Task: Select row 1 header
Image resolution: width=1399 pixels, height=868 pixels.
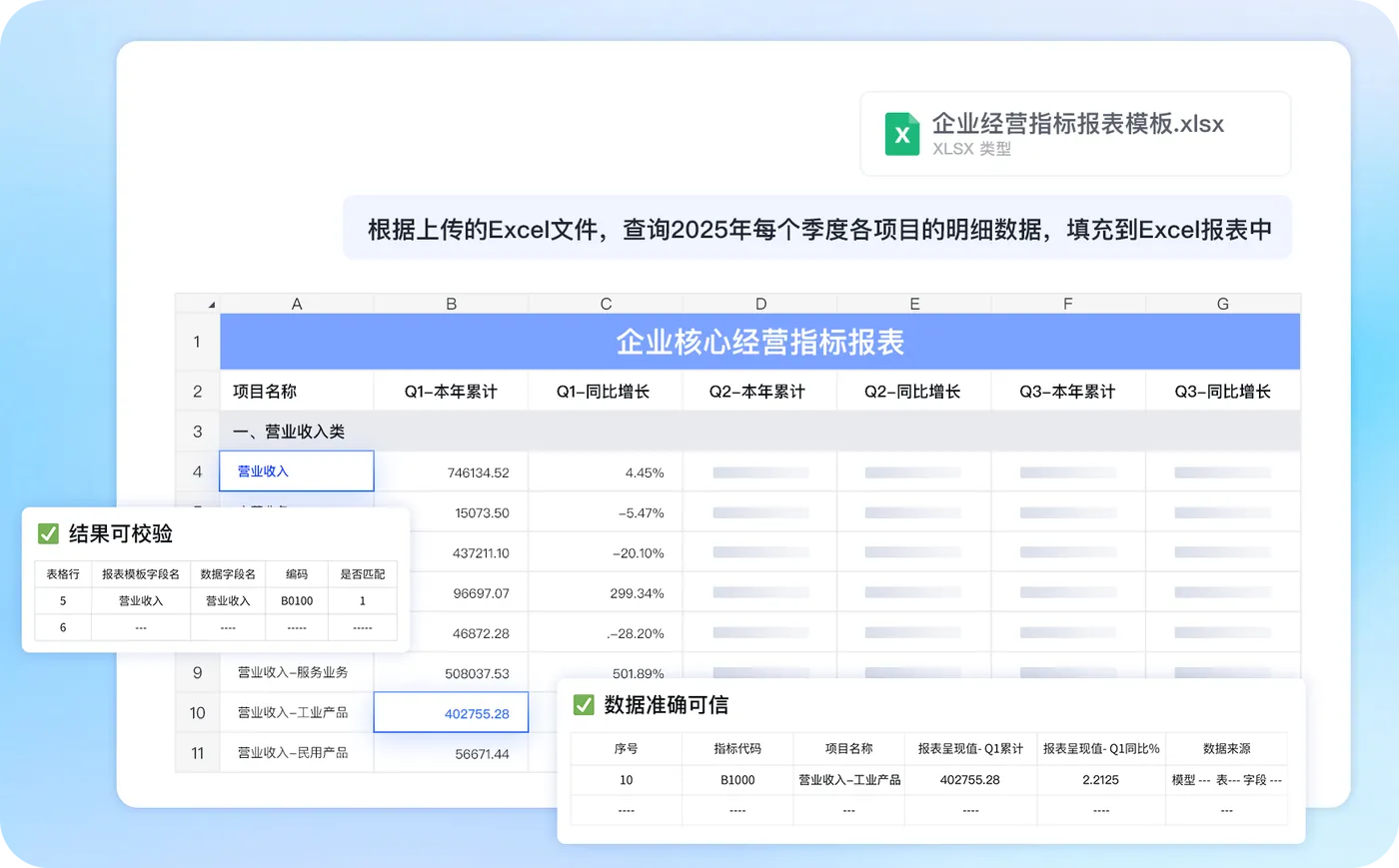Action: pyautogui.click(x=197, y=342)
